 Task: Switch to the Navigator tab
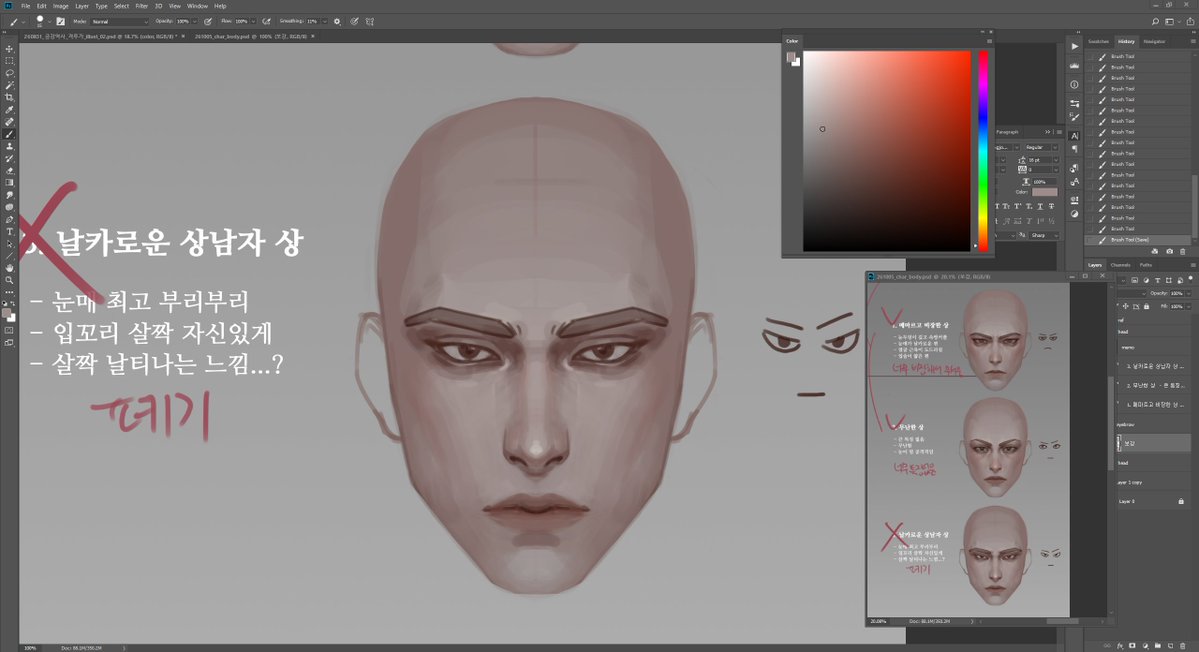(x=1155, y=41)
